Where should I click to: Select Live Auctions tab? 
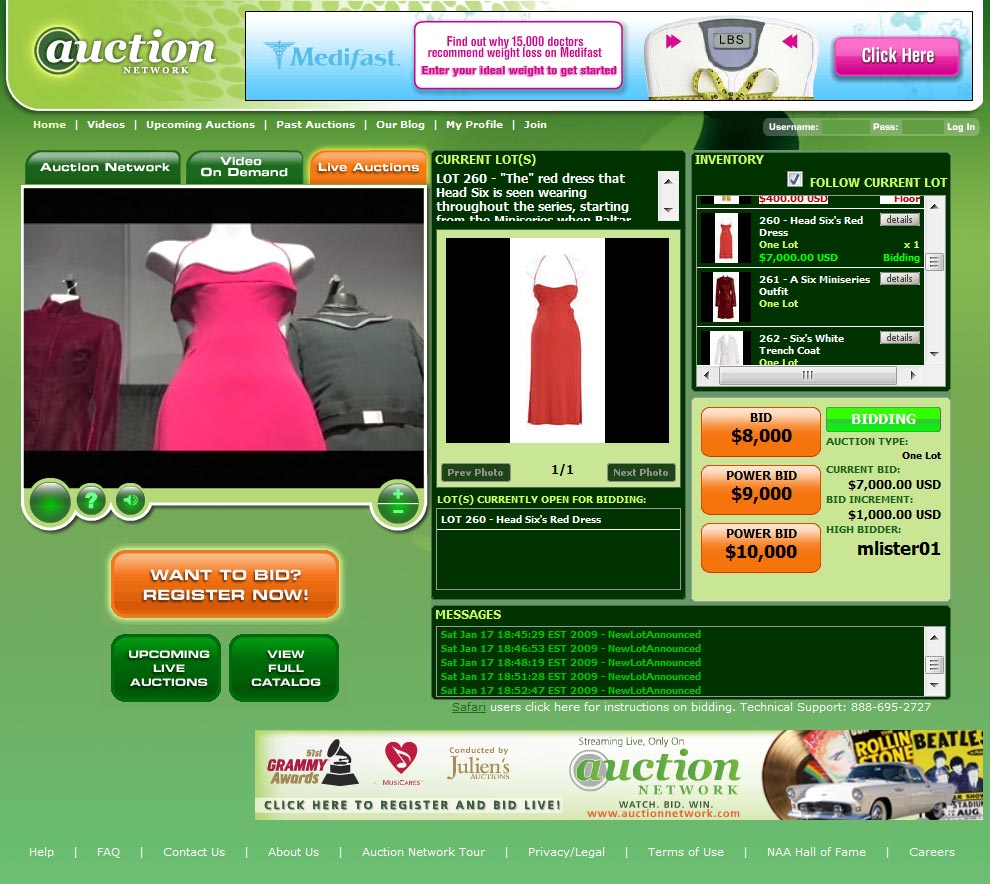368,167
